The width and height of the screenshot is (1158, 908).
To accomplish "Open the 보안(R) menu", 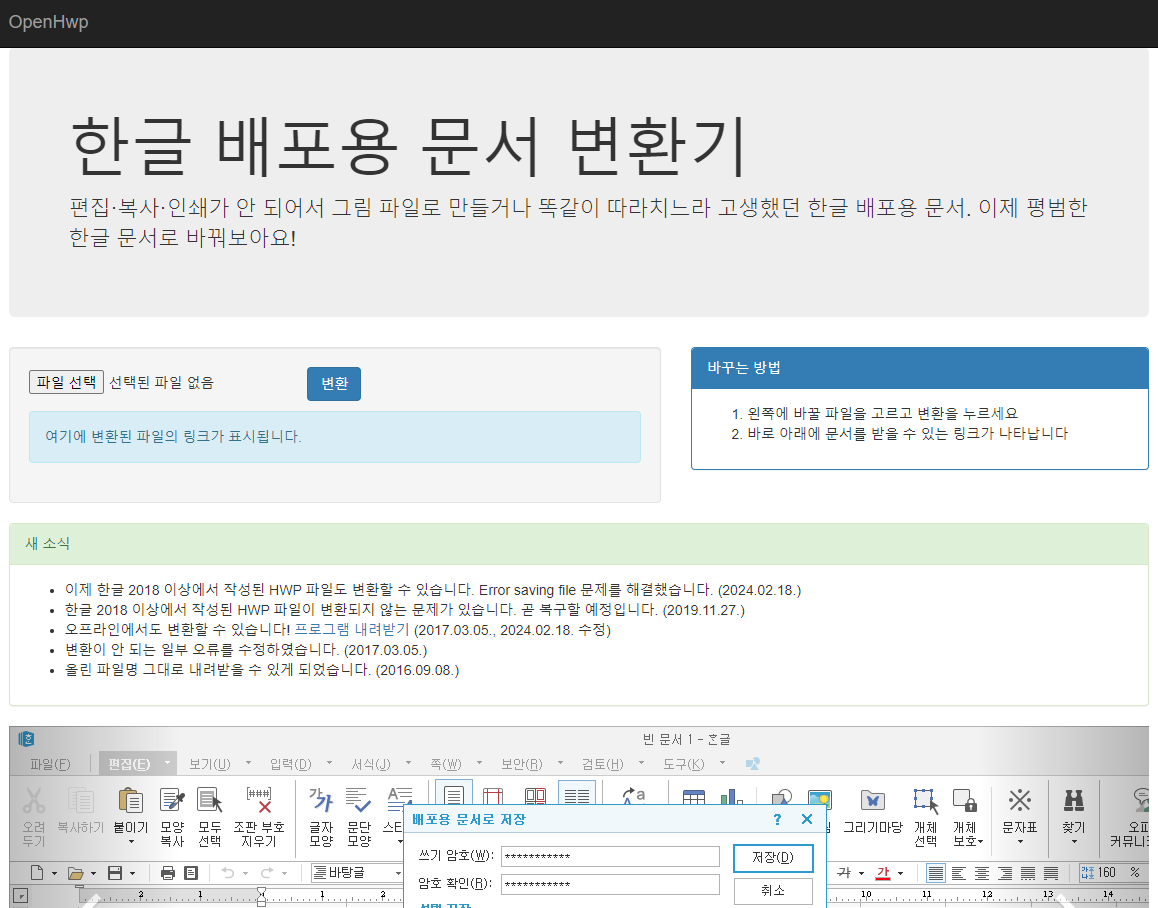I will click(522, 764).
